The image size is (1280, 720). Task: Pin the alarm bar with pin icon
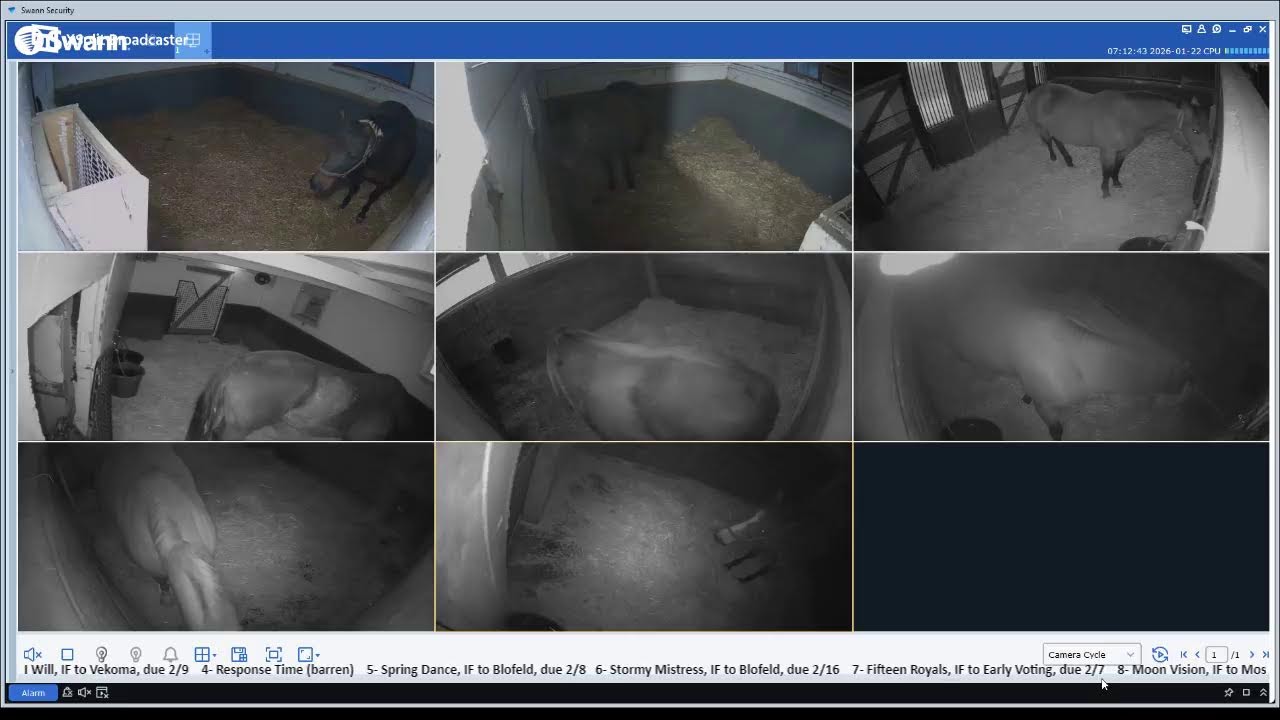coord(1229,692)
